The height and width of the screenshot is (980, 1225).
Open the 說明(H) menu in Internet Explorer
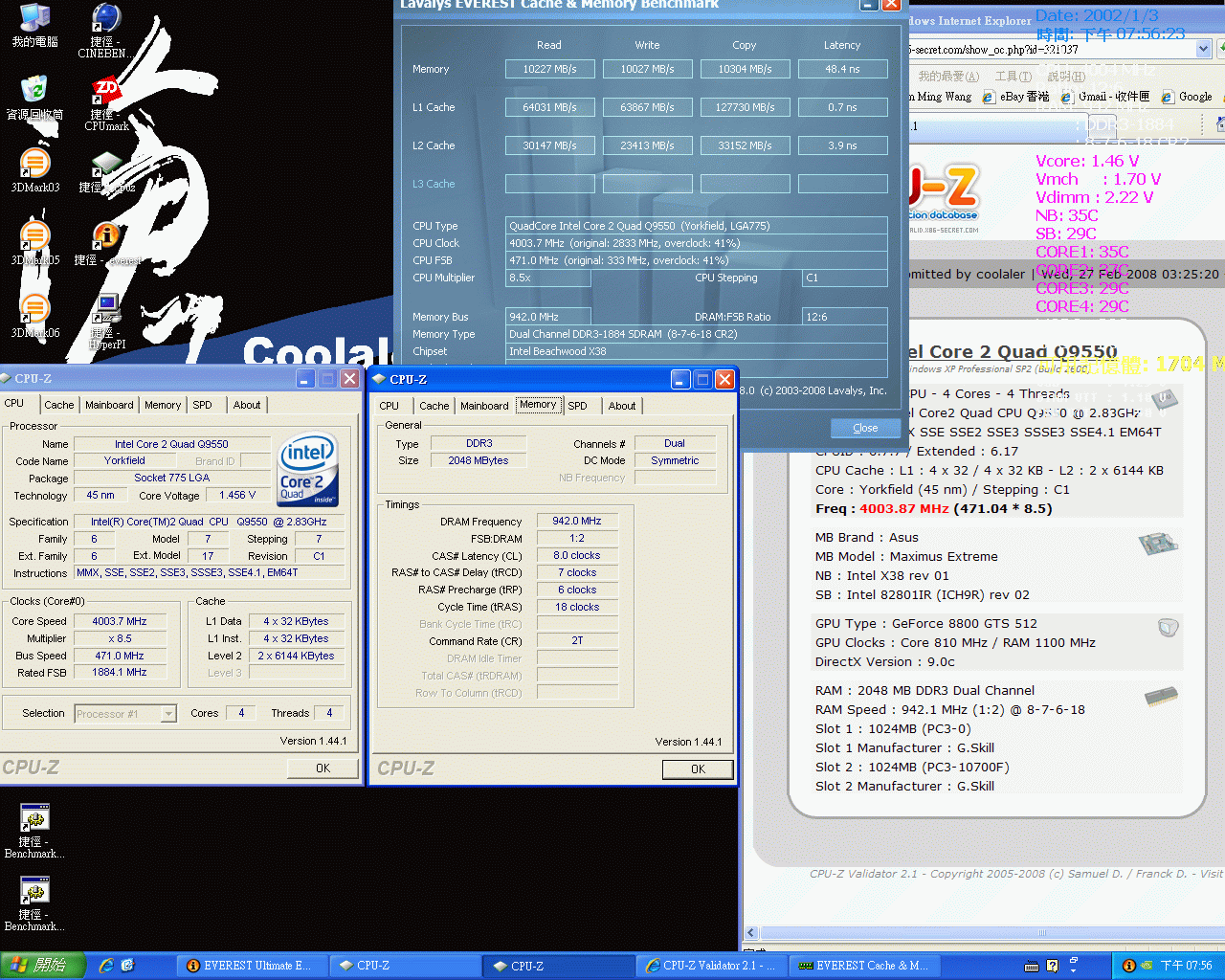1065,77
